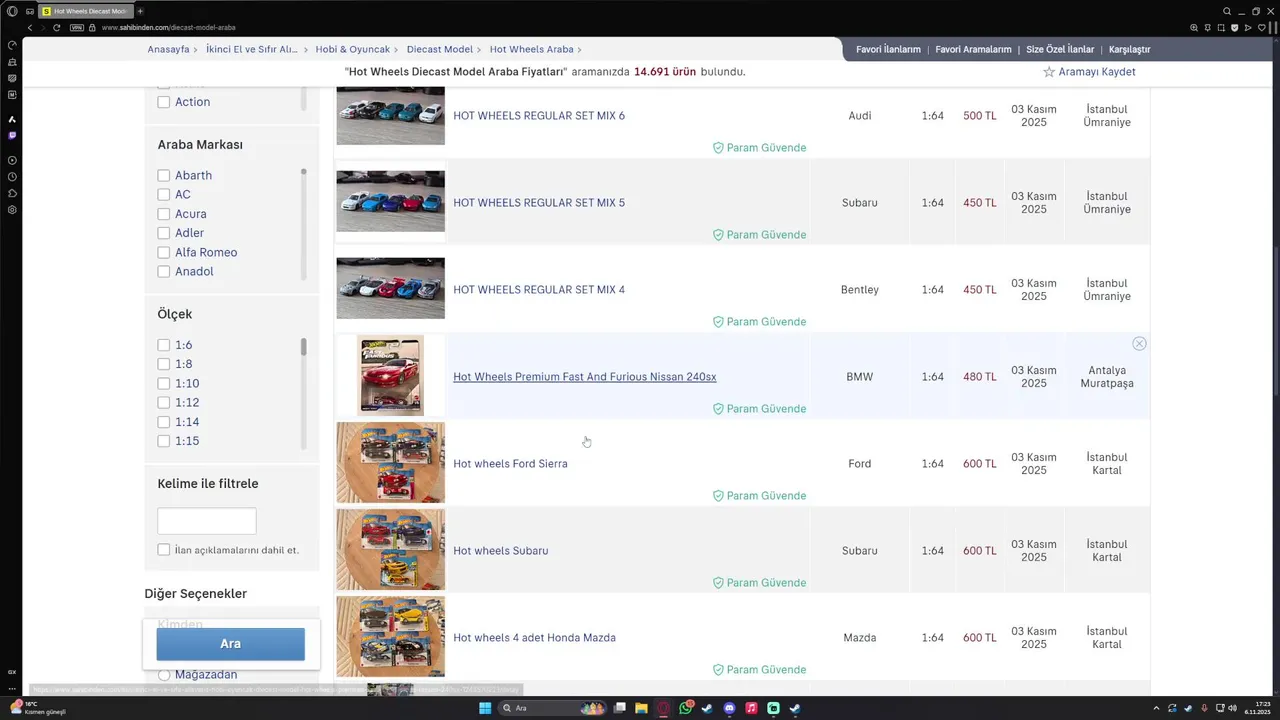Open the music app pink taskbar icon

coord(751,708)
